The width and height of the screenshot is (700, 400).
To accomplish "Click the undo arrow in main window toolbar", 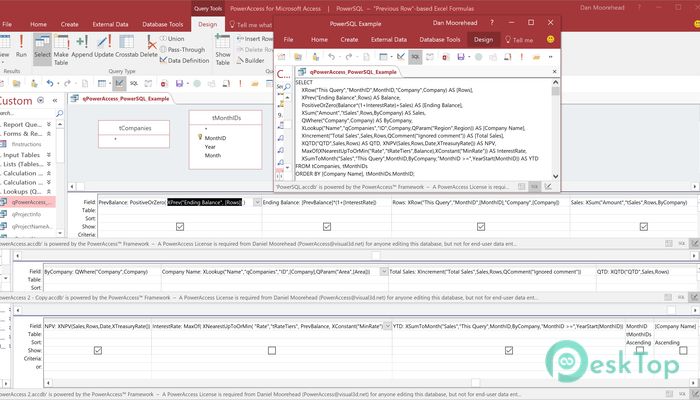I will click(50, 83).
